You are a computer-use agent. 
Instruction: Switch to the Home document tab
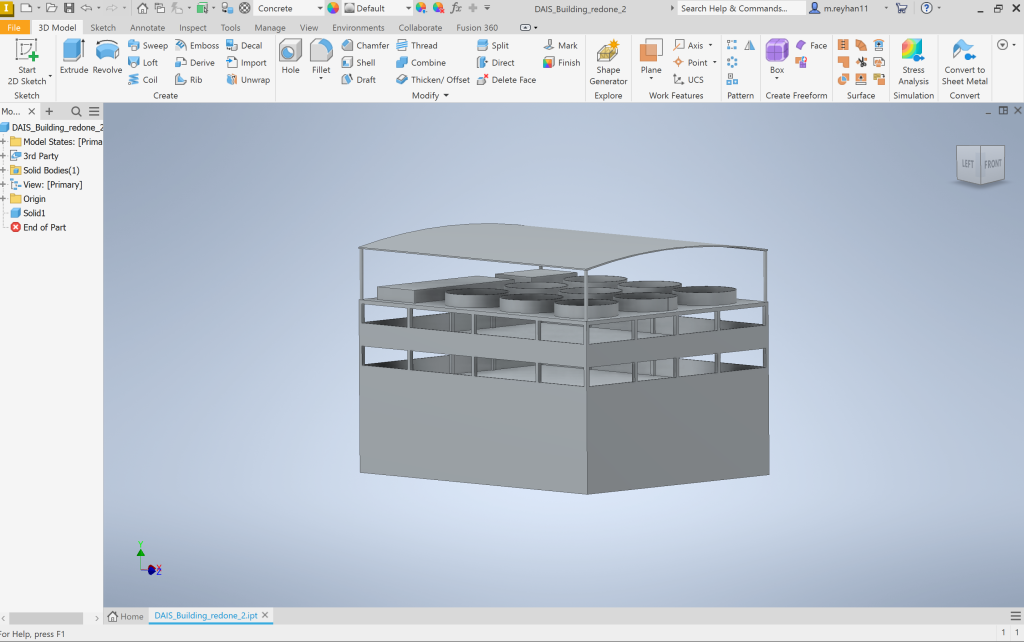click(126, 616)
